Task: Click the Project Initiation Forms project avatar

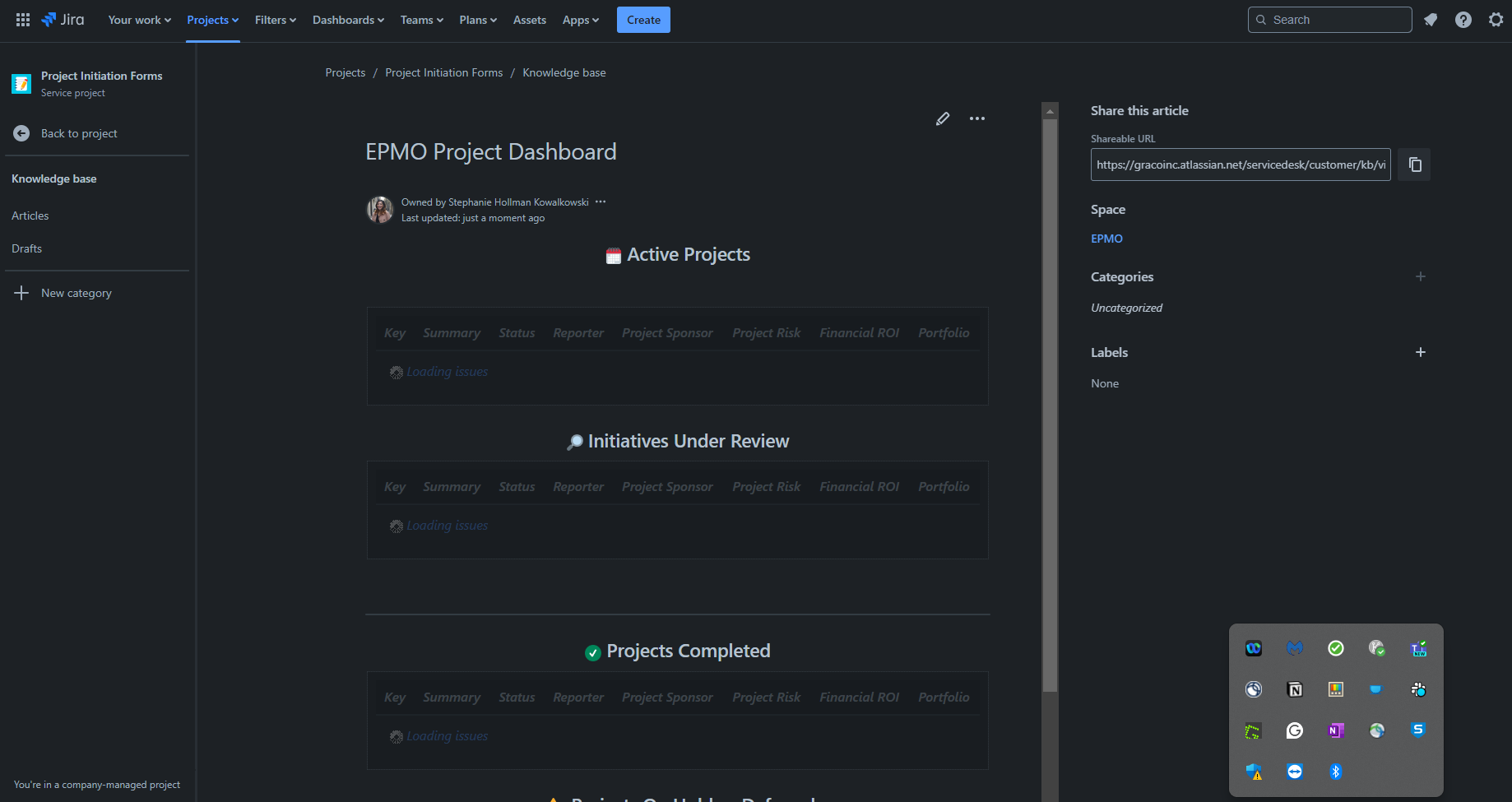Action: pyautogui.click(x=21, y=83)
